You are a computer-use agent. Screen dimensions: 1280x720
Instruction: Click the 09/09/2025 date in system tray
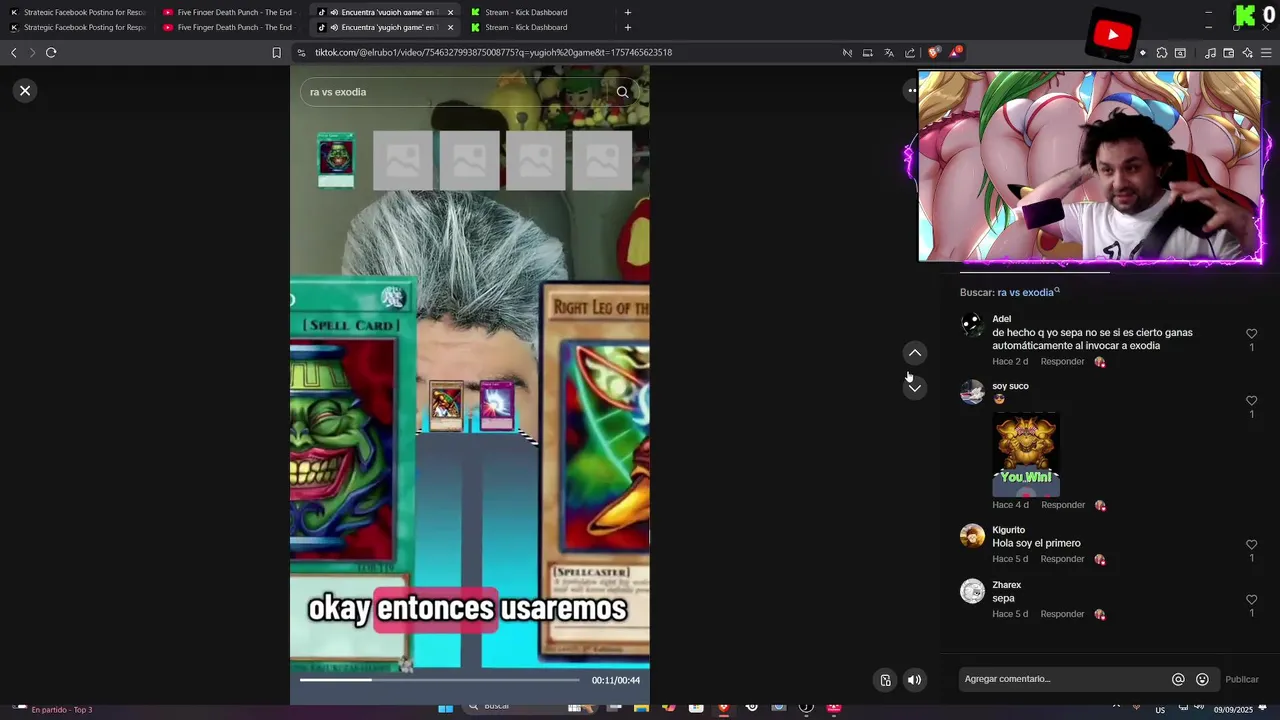tap(1232, 710)
